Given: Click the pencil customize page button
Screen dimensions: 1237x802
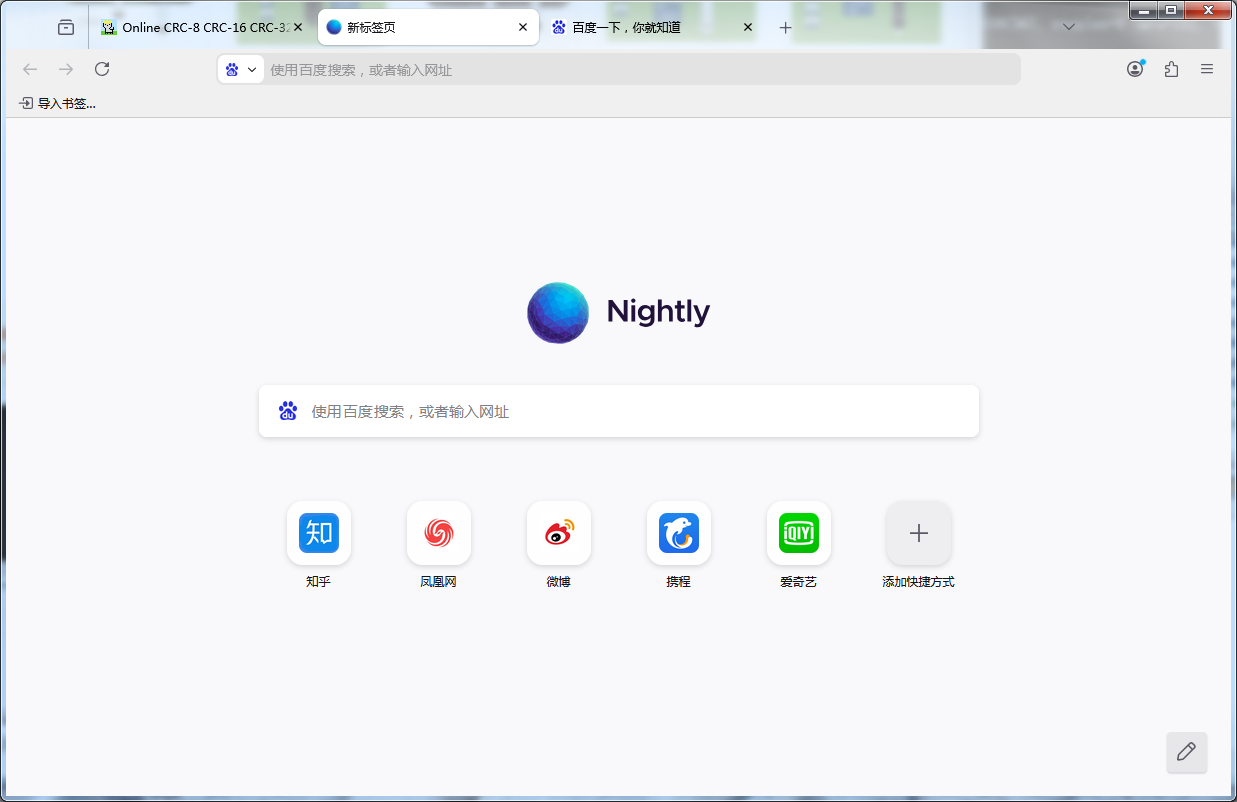Looking at the screenshot, I should [x=1186, y=752].
